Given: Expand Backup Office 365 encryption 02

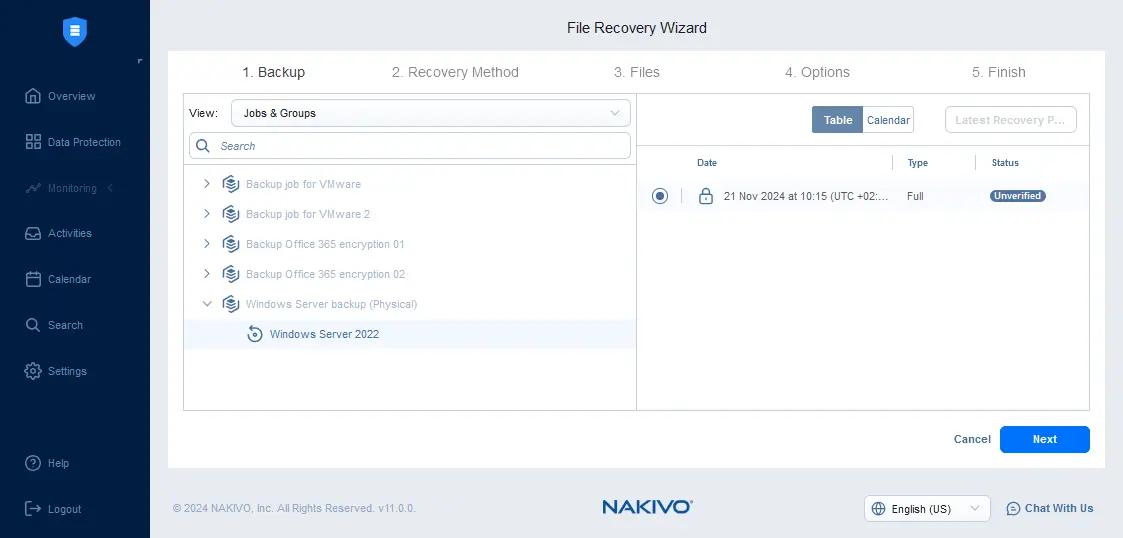Looking at the screenshot, I should (206, 274).
